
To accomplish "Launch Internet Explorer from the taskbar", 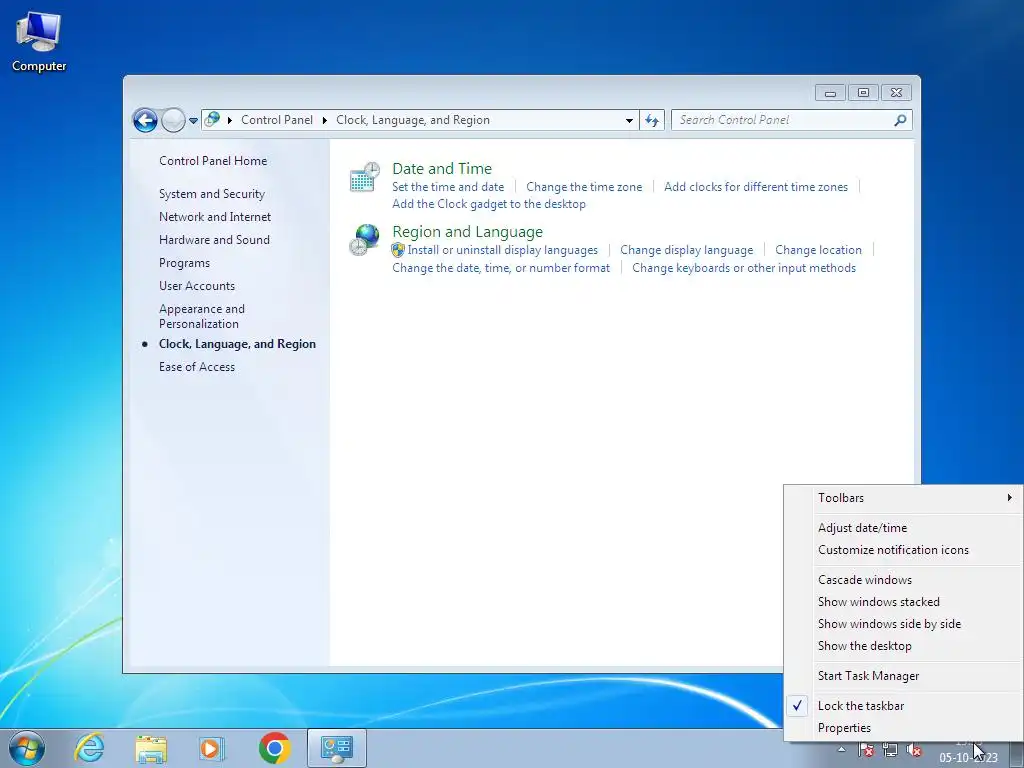I will (x=89, y=748).
